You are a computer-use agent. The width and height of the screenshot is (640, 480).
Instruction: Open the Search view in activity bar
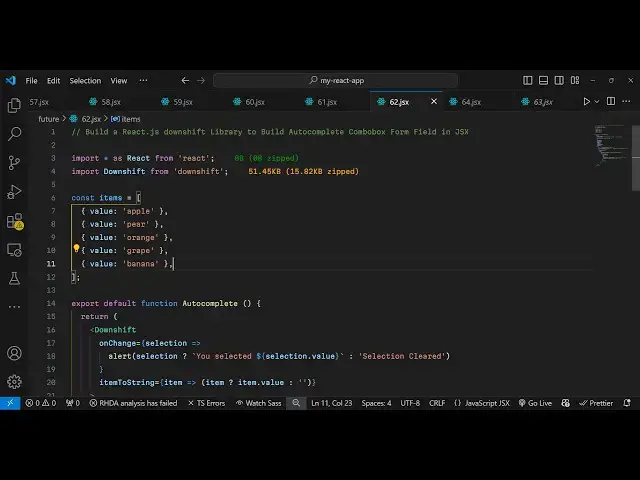pos(14,133)
